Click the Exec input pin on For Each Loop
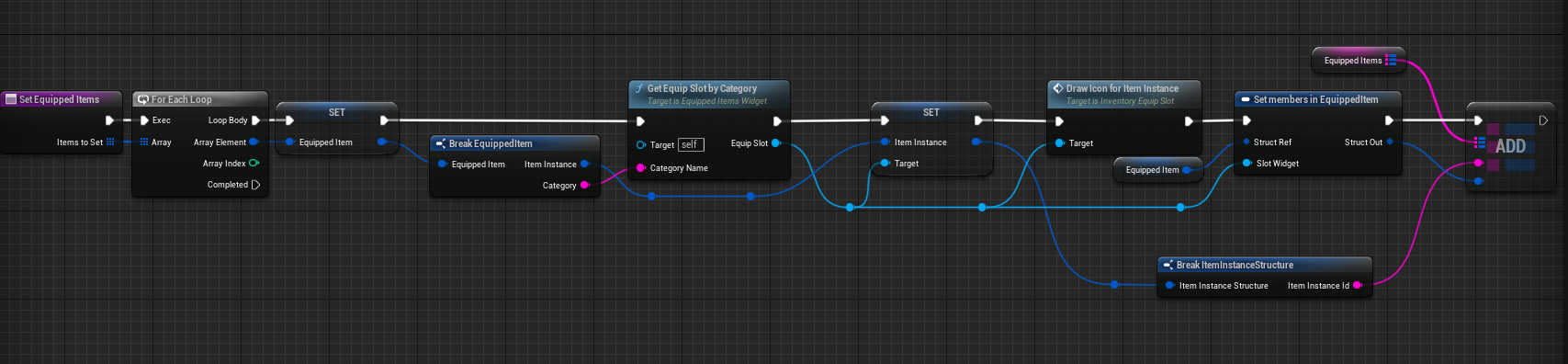This screenshot has height=364, width=1568. pyautogui.click(x=144, y=120)
